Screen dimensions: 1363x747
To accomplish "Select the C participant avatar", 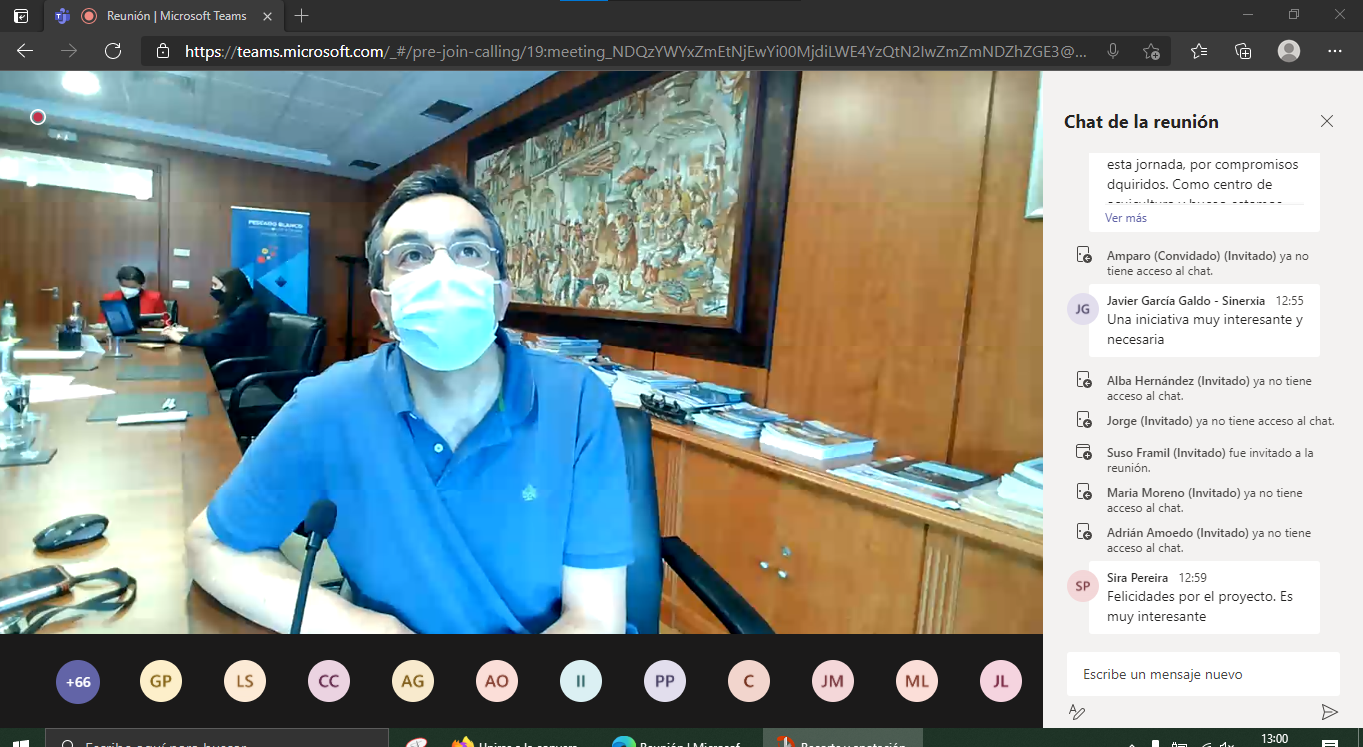I will tap(749, 682).
